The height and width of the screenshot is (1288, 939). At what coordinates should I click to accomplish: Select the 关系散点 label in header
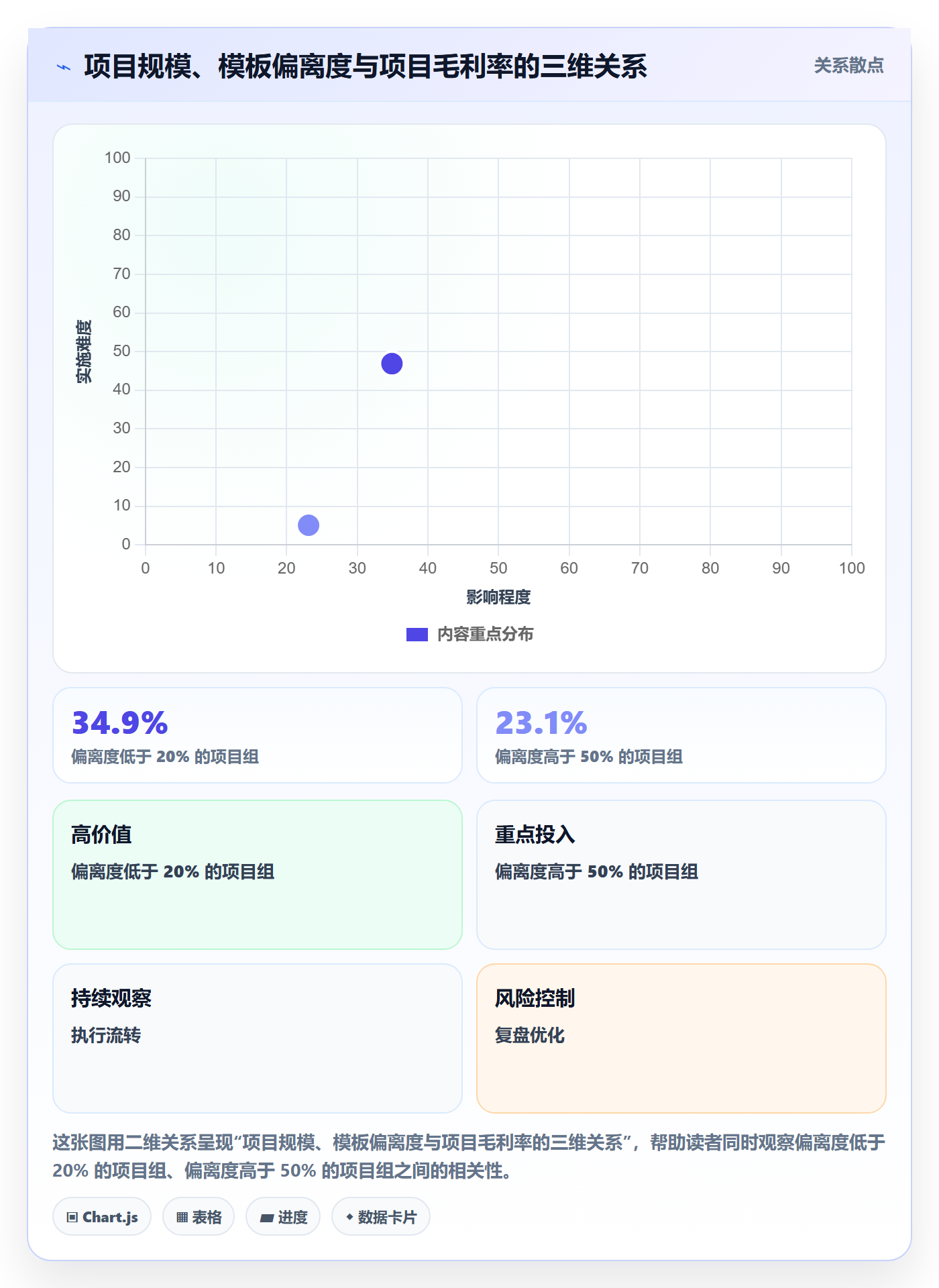tap(849, 66)
